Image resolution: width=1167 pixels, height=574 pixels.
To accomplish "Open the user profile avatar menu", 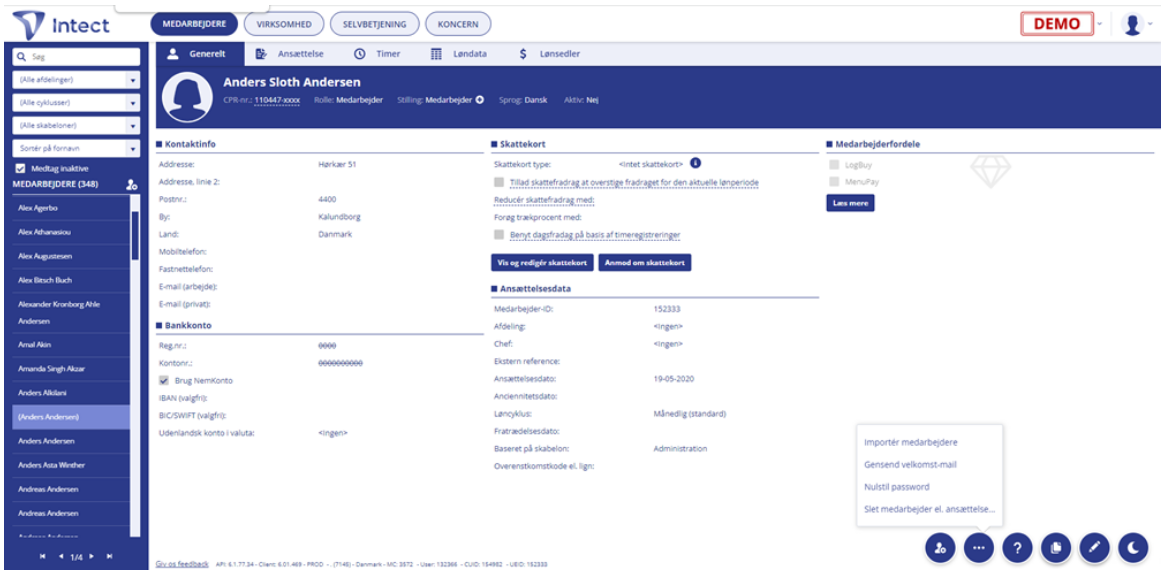I will (1132, 24).
